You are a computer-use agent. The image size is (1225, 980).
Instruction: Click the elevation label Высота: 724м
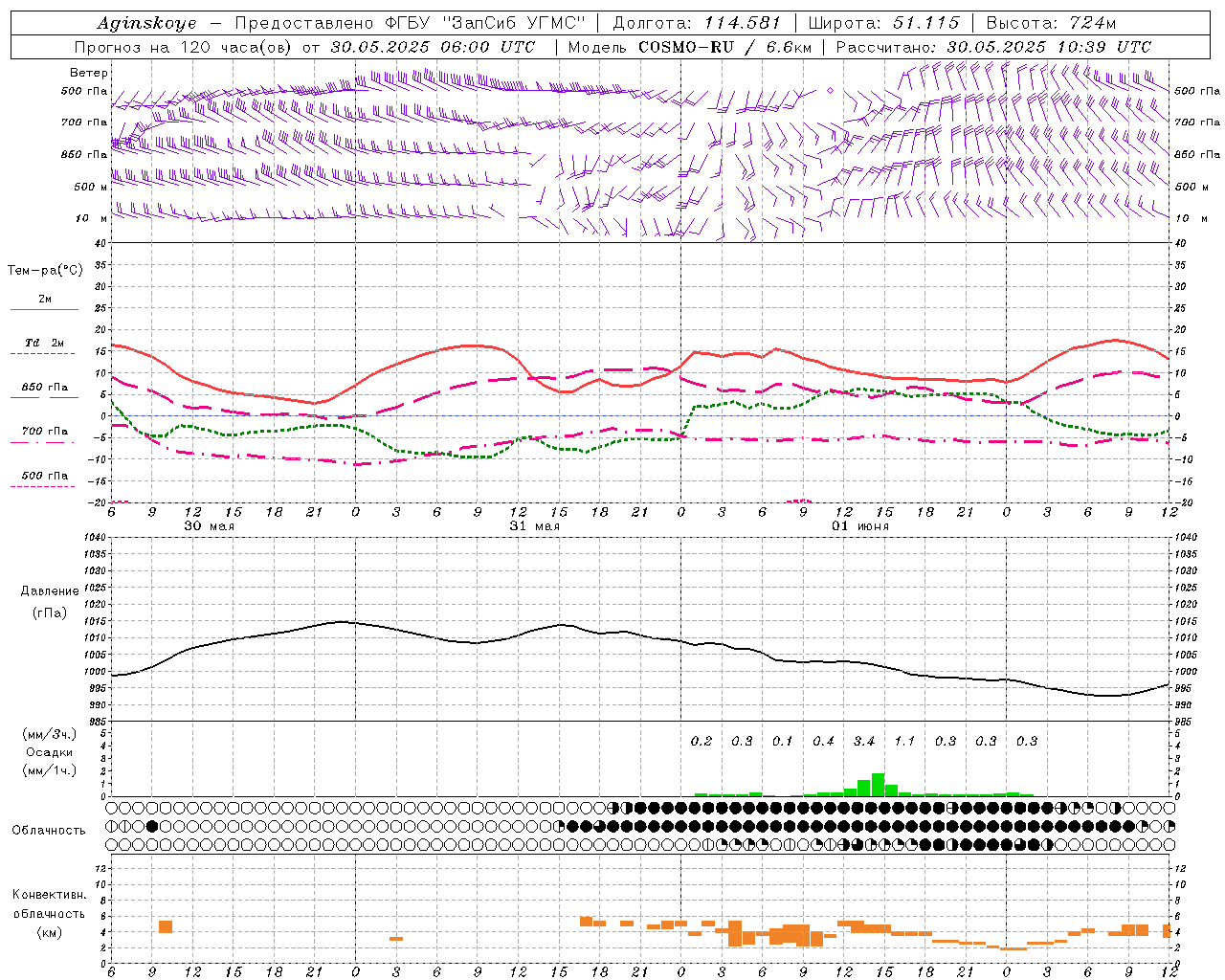(x=1051, y=23)
